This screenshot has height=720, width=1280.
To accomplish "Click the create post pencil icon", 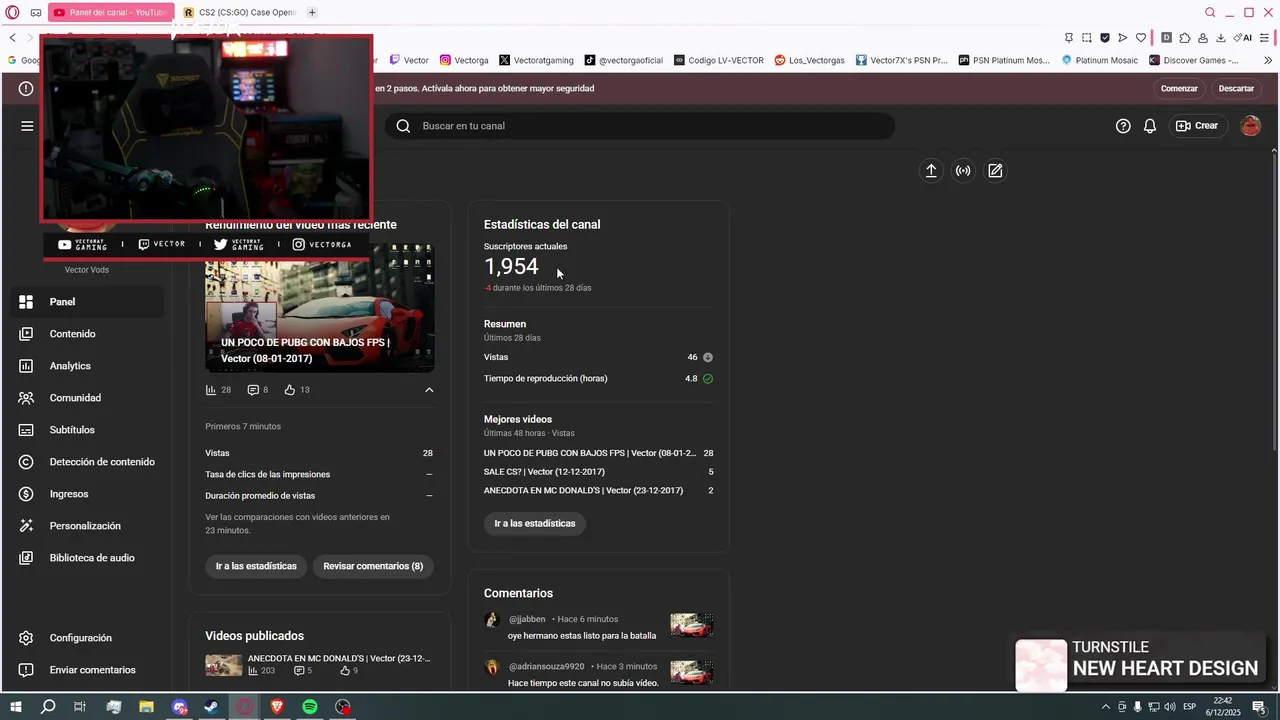I will 995,171.
